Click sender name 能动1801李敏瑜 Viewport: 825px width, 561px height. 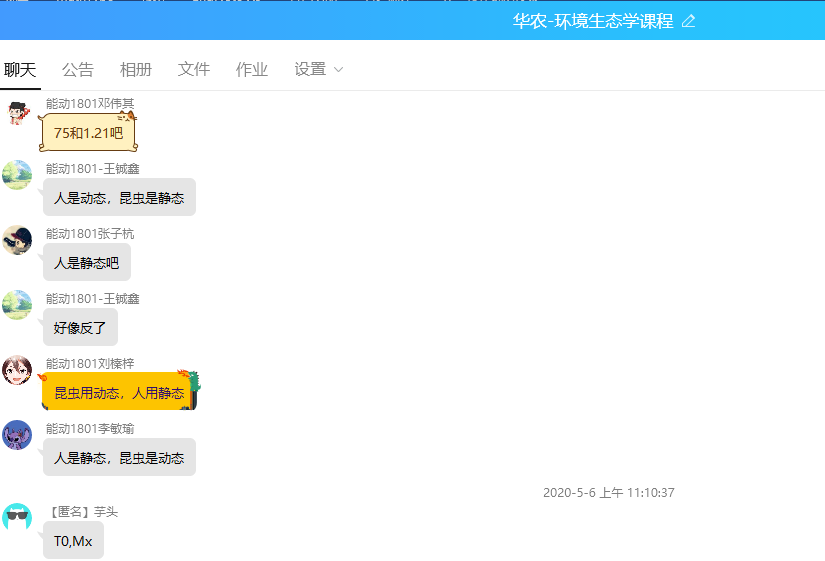[x=90, y=428]
